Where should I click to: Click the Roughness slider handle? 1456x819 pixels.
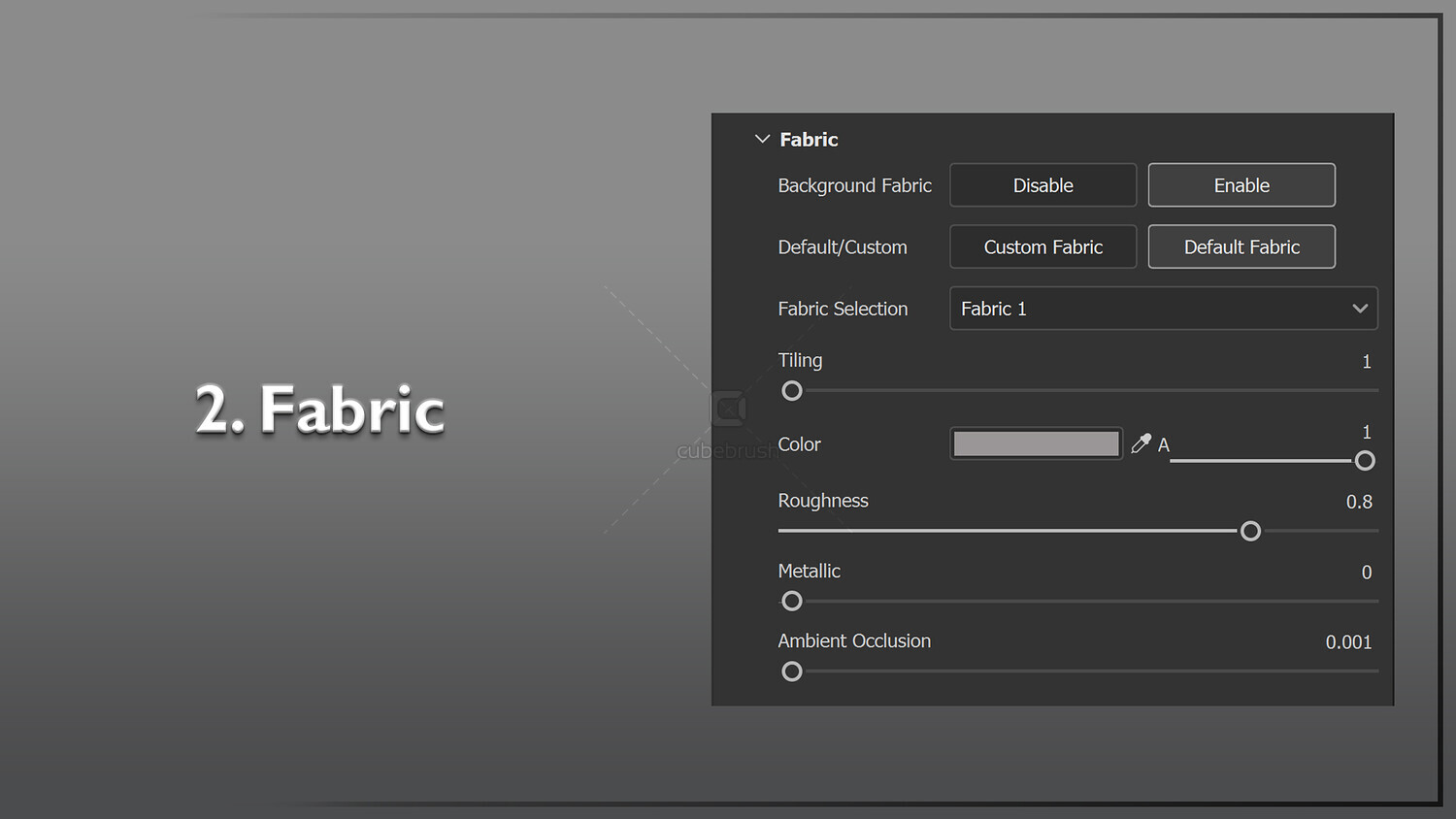tap(1250, 532)
